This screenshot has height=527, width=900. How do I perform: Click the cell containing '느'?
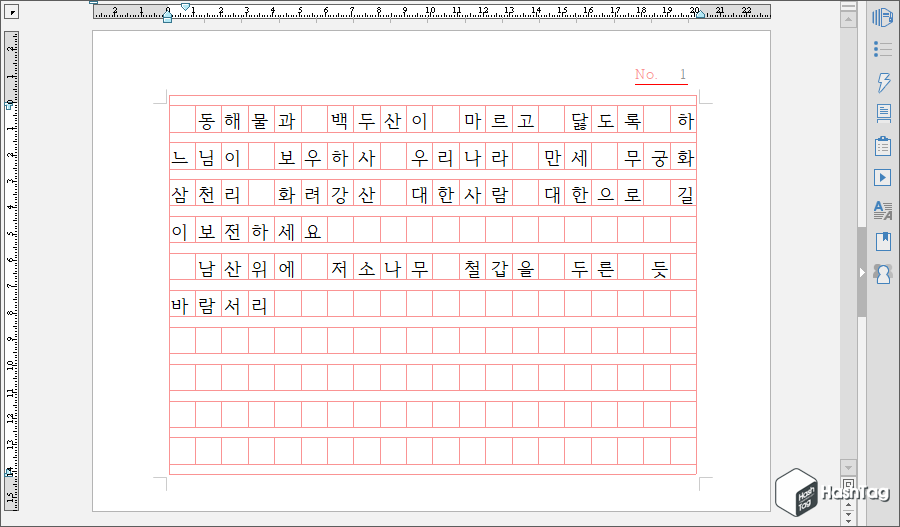pyautogui.click(x=183, y=156)
